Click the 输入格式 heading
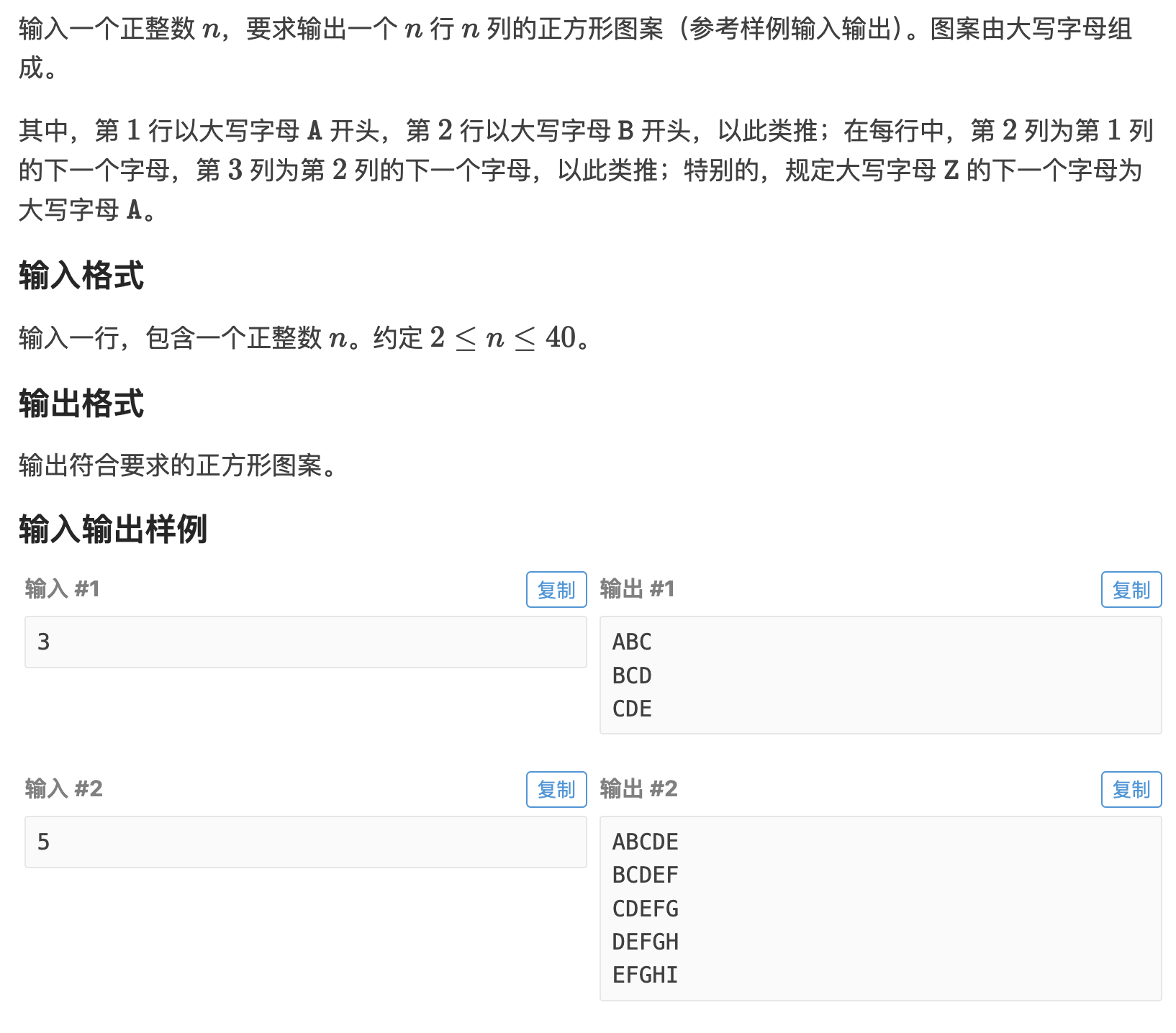 tap(81, 276)
